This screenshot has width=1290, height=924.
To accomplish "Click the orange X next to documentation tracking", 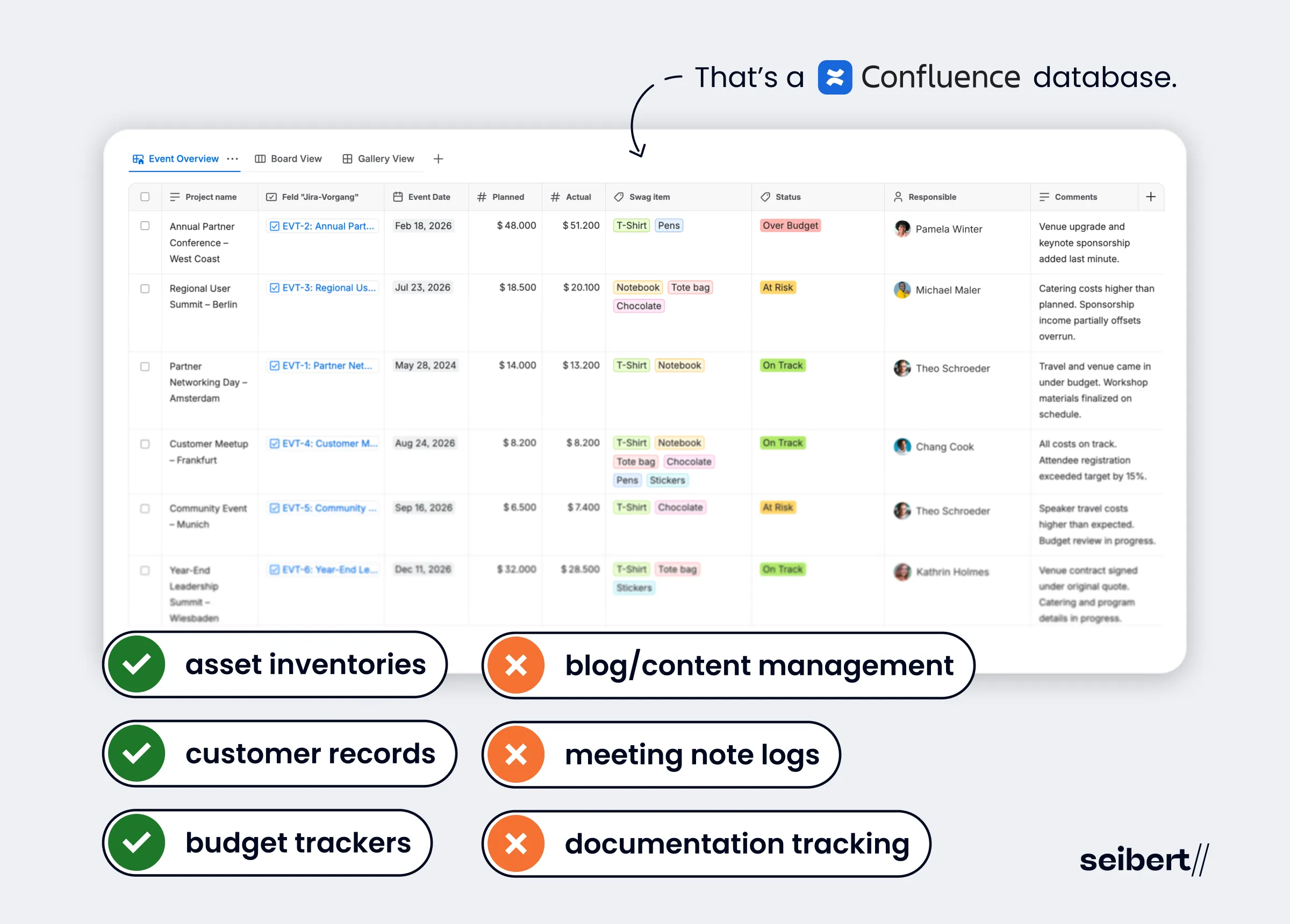I will point(516,843).
